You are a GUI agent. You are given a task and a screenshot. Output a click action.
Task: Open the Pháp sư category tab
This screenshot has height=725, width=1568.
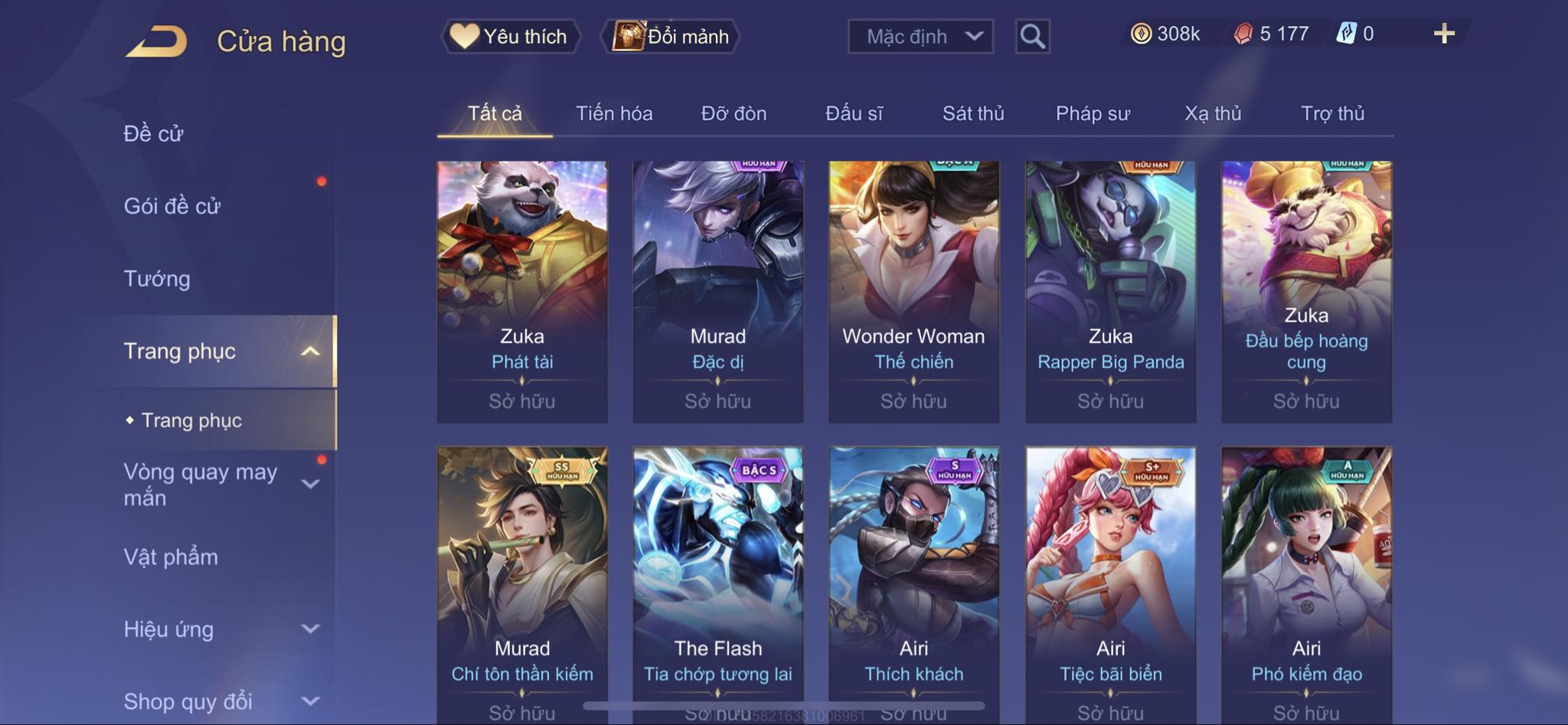coord(1093,113)
